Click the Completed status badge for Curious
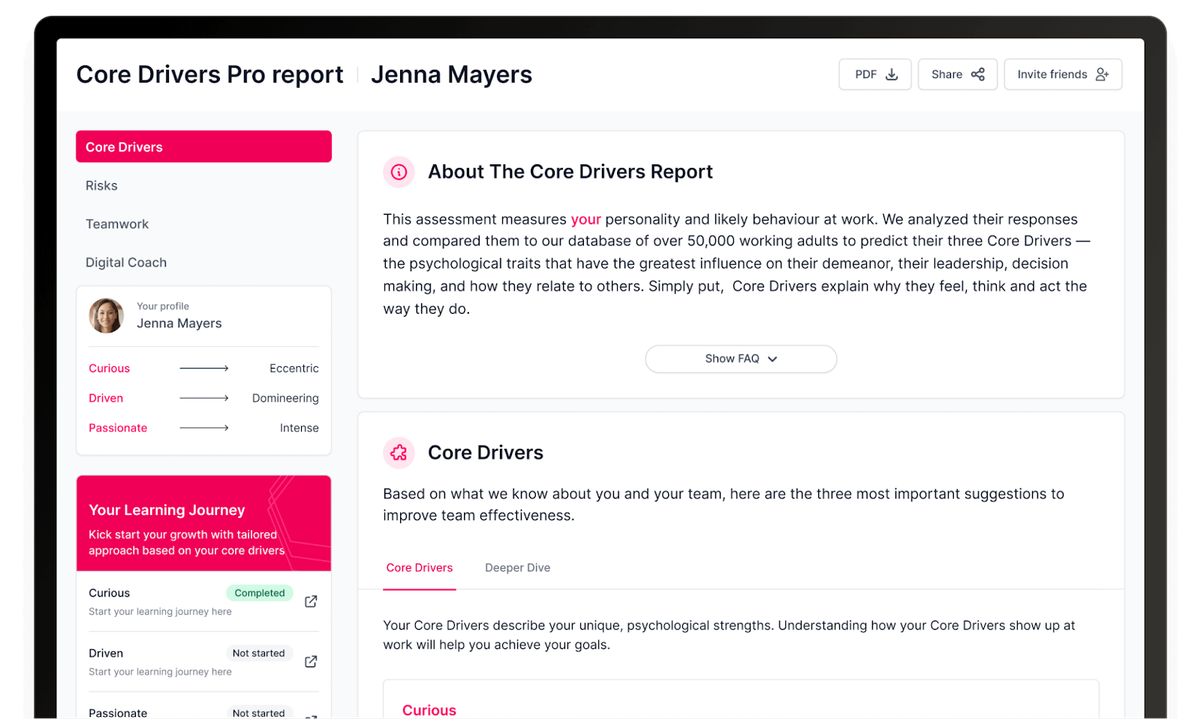Viewport: 1200px width, 719px height. pos(260,593)
